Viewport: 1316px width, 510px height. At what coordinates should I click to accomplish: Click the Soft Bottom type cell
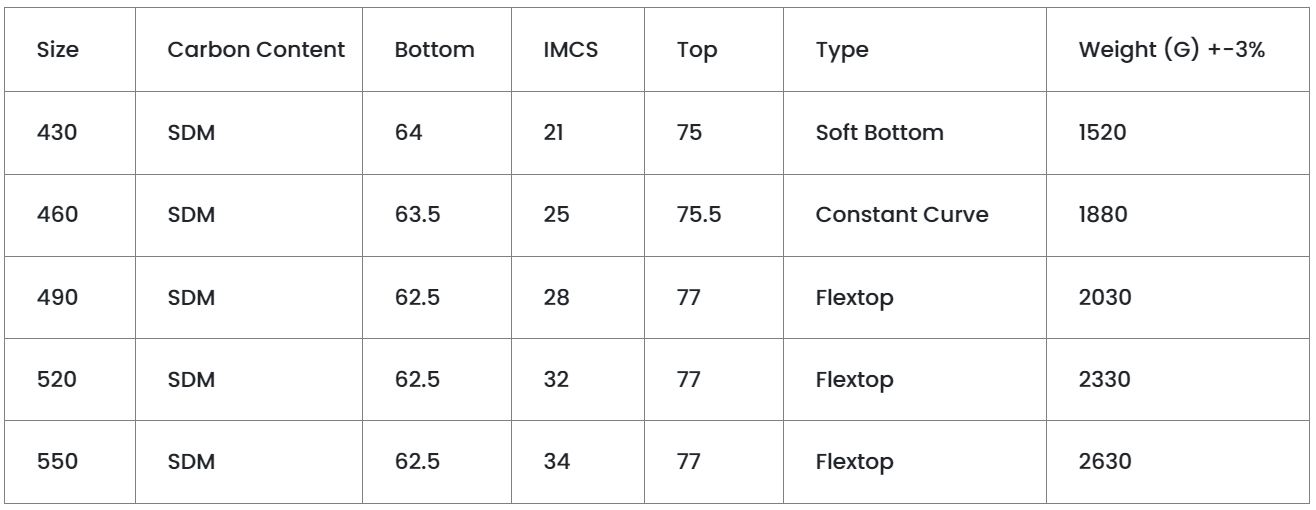click(x=879, y=133)
